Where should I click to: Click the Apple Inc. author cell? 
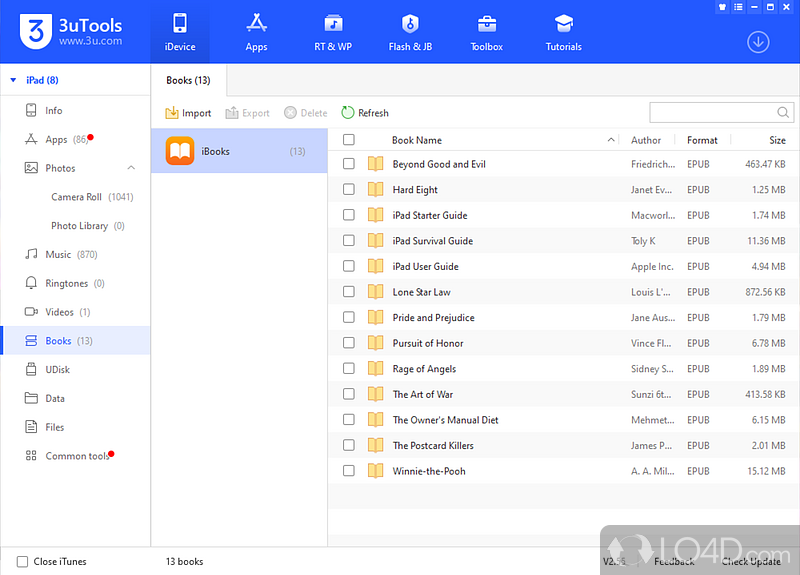pos(652,266)
